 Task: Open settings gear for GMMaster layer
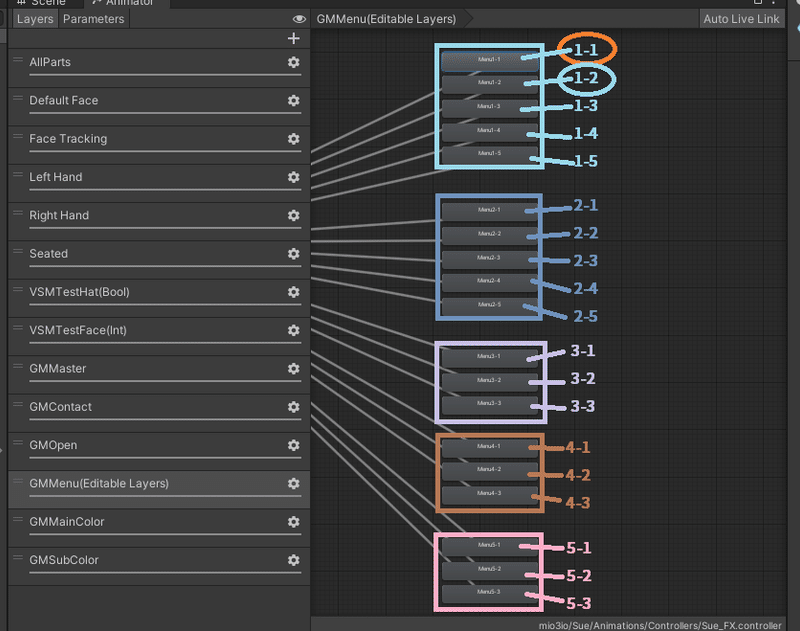[x=293, y=368]
